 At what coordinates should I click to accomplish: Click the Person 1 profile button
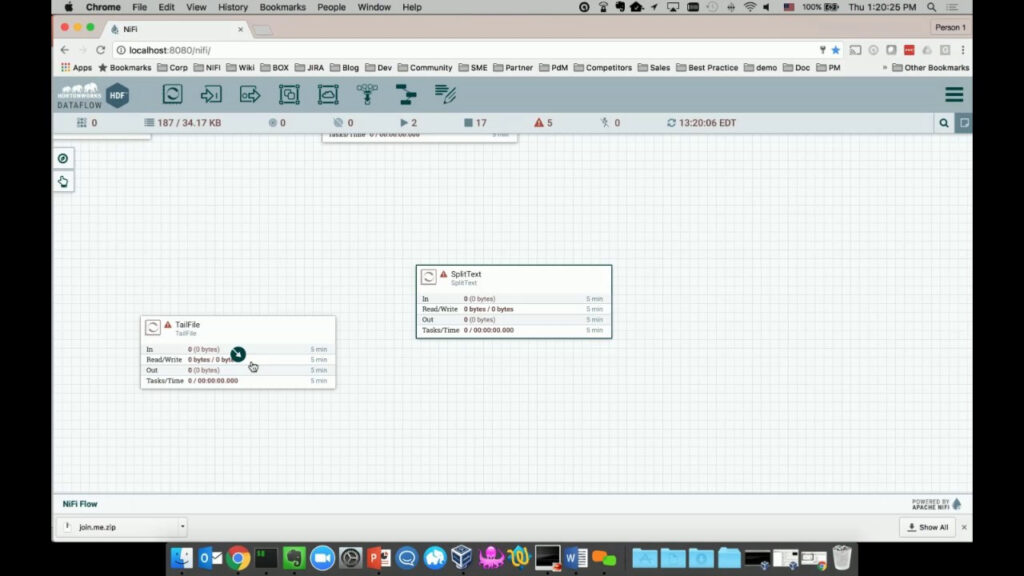950,27
